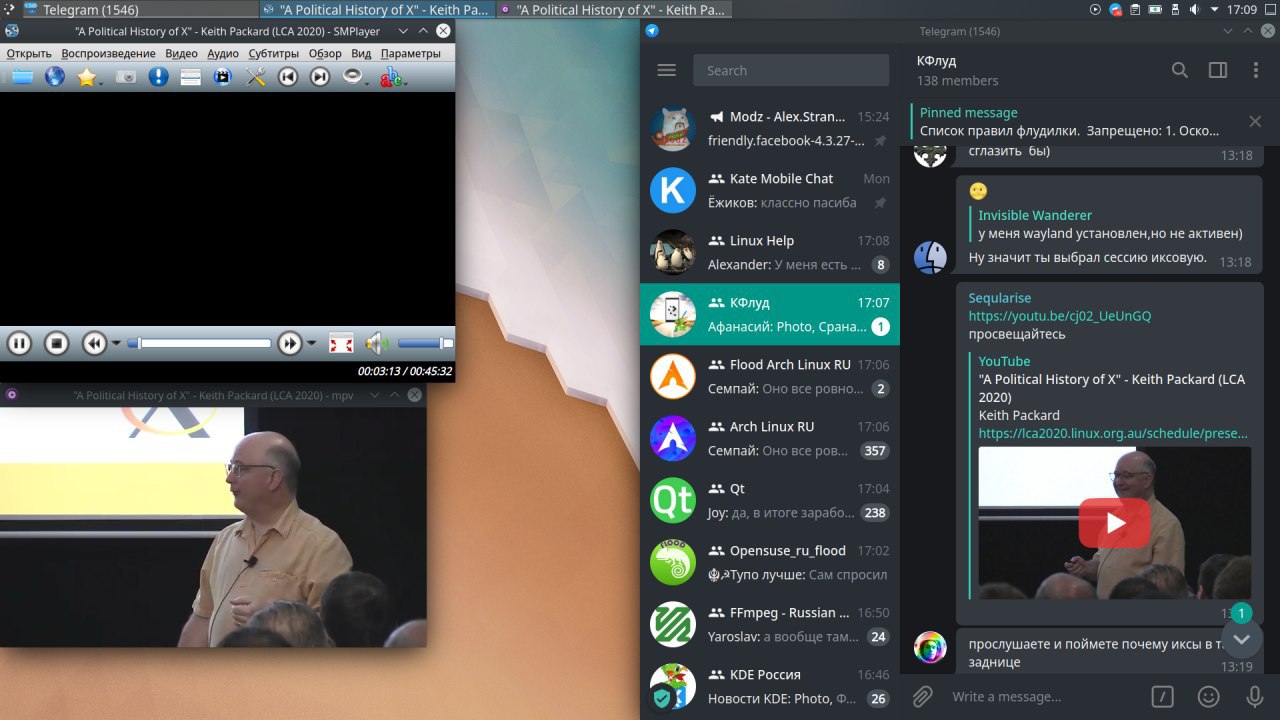
Task: Go to previous track in SMPlayer toolbar
Action: (x=288, y=77)
